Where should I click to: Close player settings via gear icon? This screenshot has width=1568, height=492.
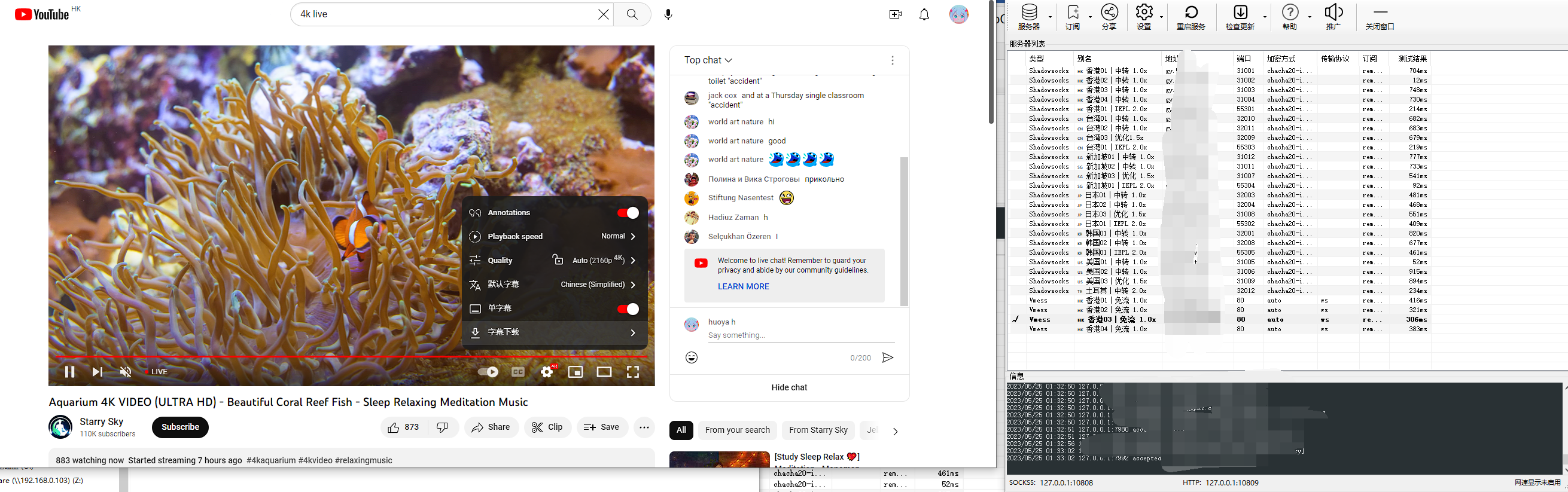(547, 372)
